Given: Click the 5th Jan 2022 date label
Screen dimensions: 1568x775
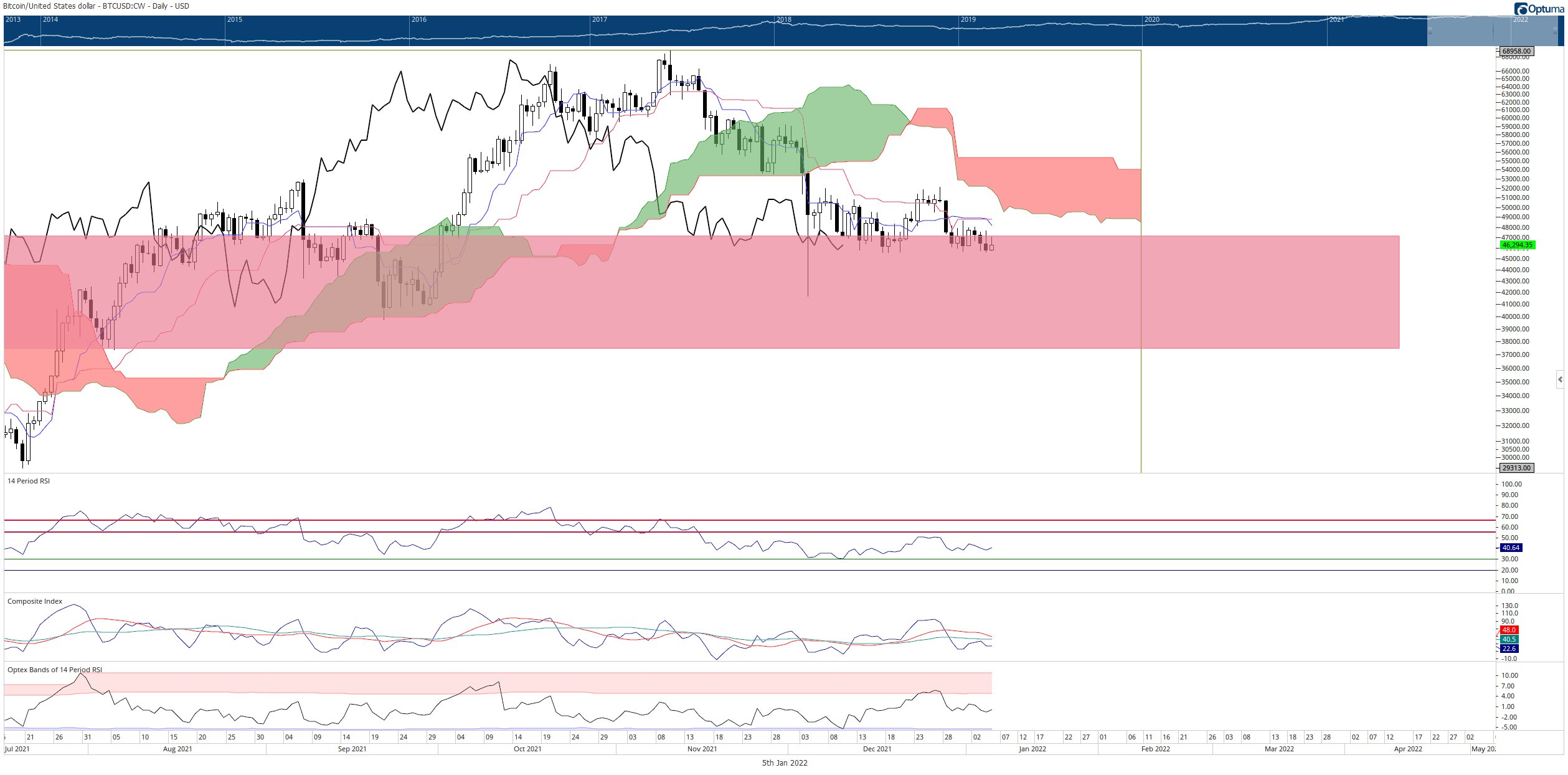Looking at the screenshot, I should coord(785,763).
